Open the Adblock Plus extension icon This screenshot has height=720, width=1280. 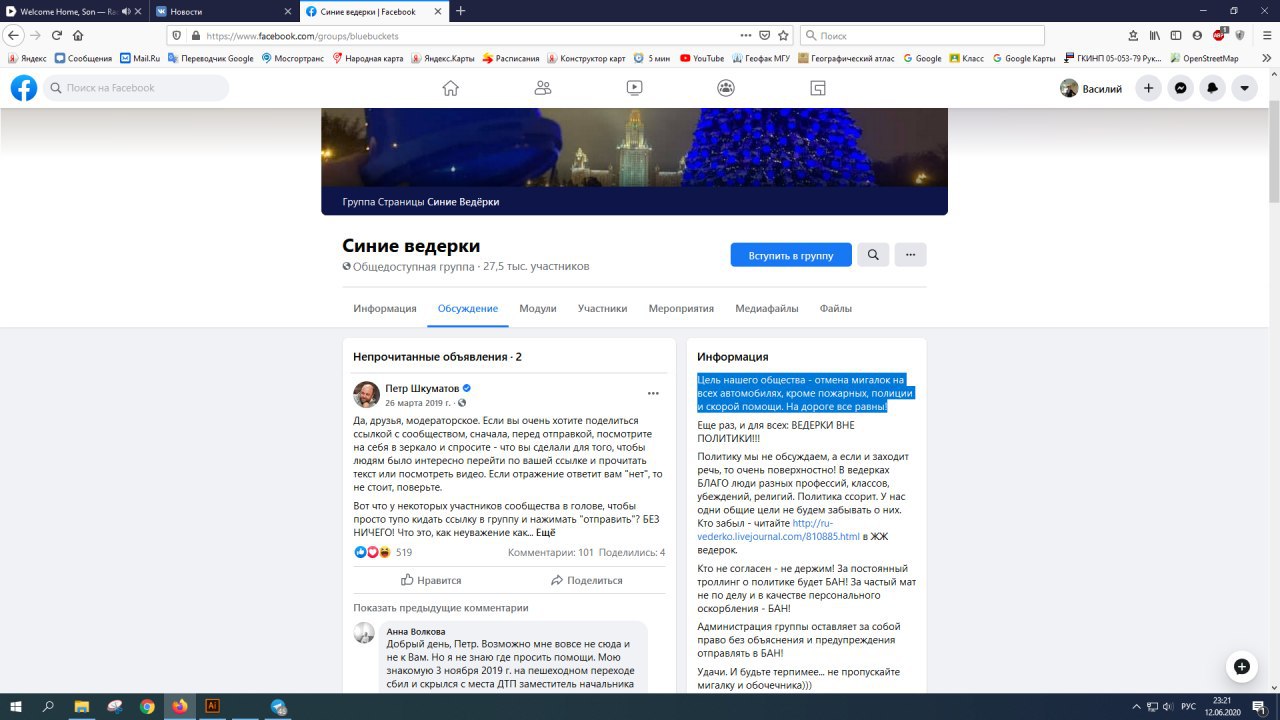(x=1219, y=35)
